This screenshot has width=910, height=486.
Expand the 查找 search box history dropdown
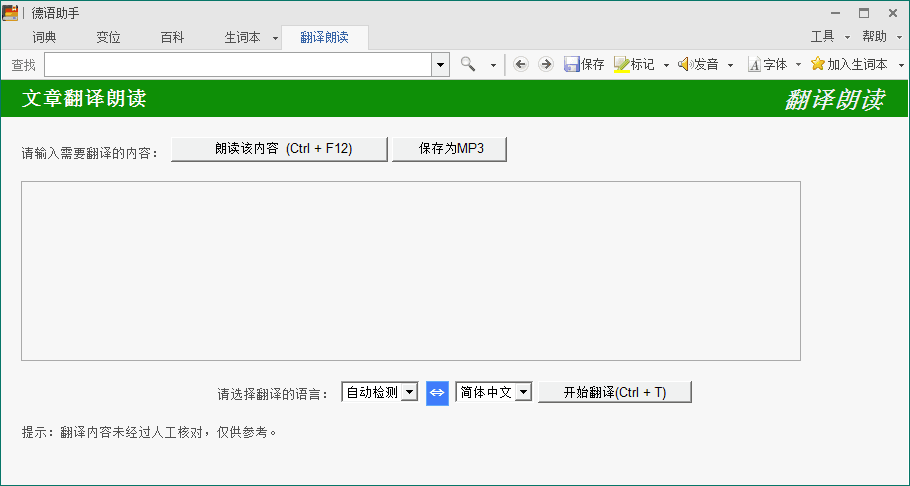441,64
